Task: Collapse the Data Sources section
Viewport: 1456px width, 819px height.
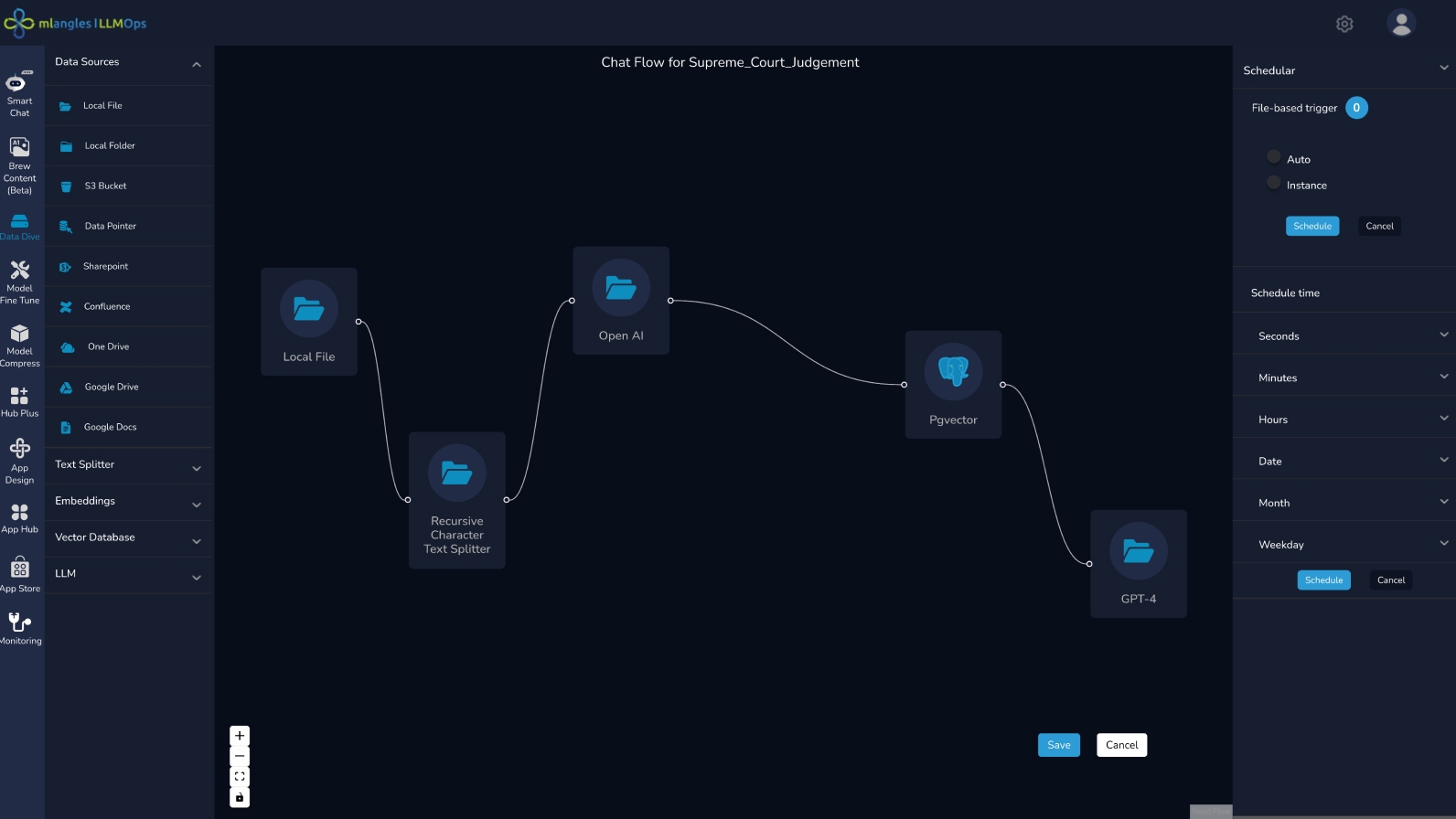Action: coord(197,64)
